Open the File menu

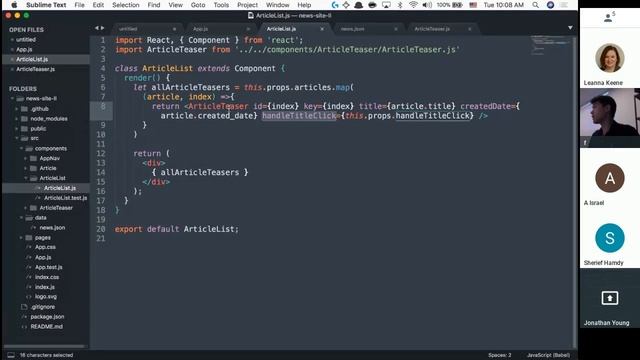(x=80, y=5)
